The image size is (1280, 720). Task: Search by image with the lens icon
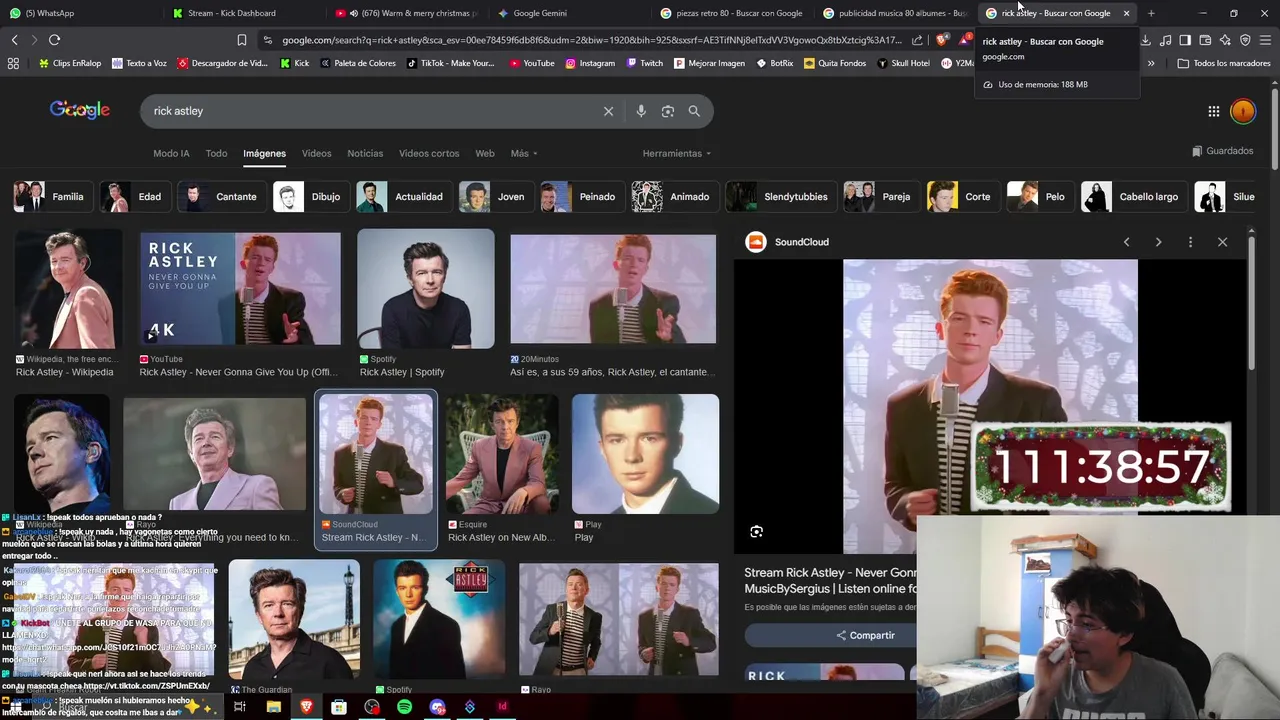[x=668, y=111]
